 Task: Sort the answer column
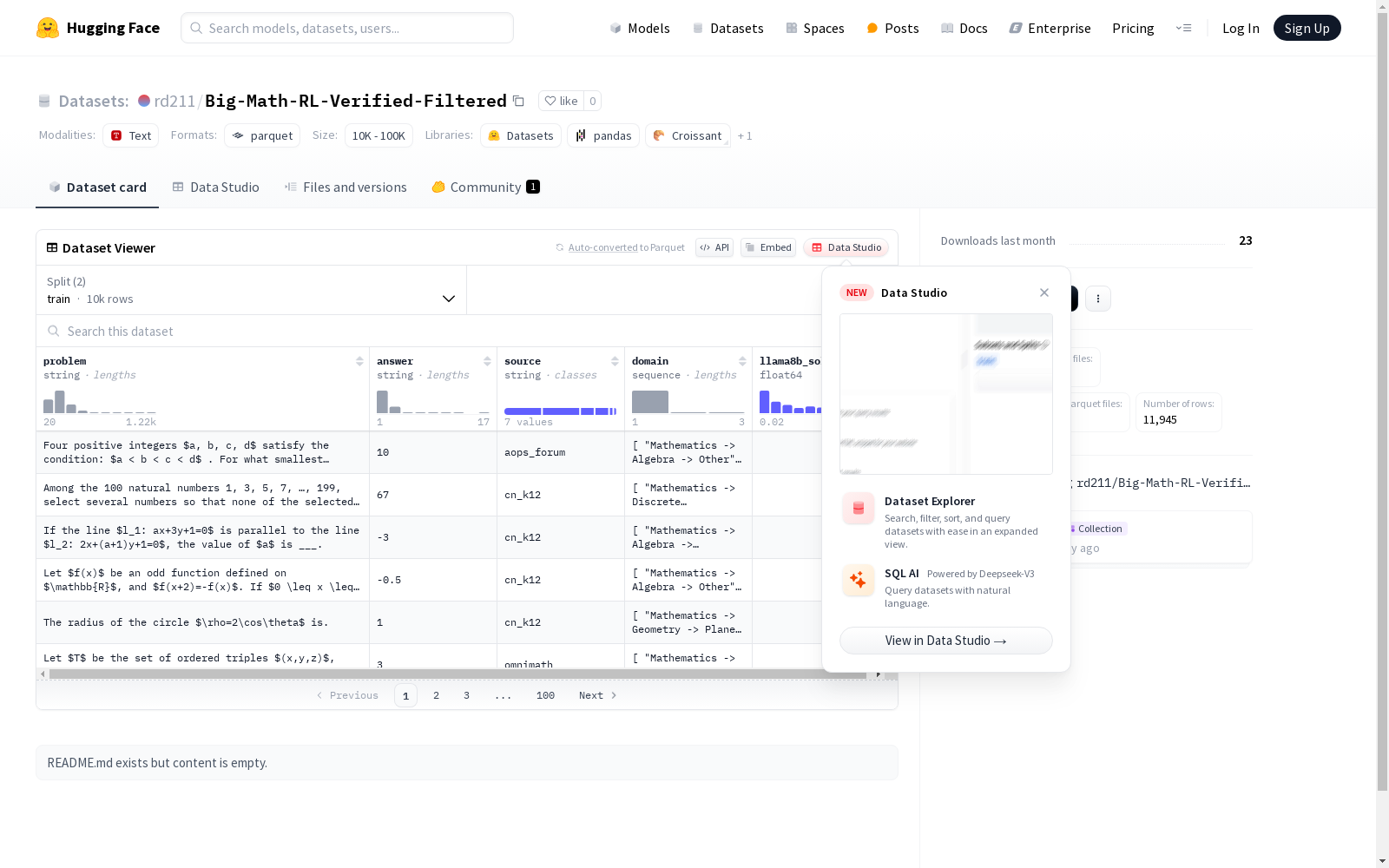pos(487,361)
